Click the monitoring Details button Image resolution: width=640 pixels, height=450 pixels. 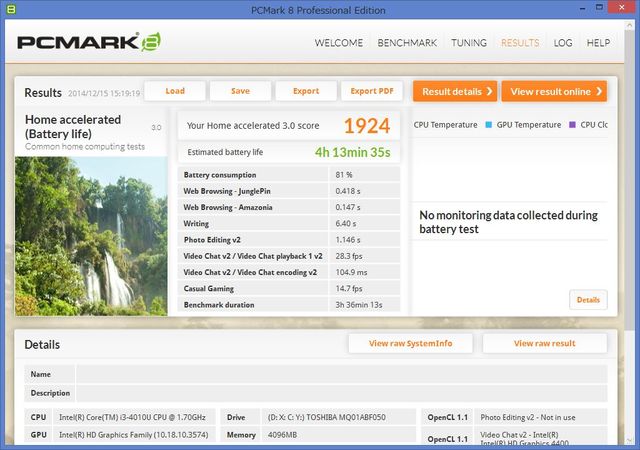pos(588,300)
